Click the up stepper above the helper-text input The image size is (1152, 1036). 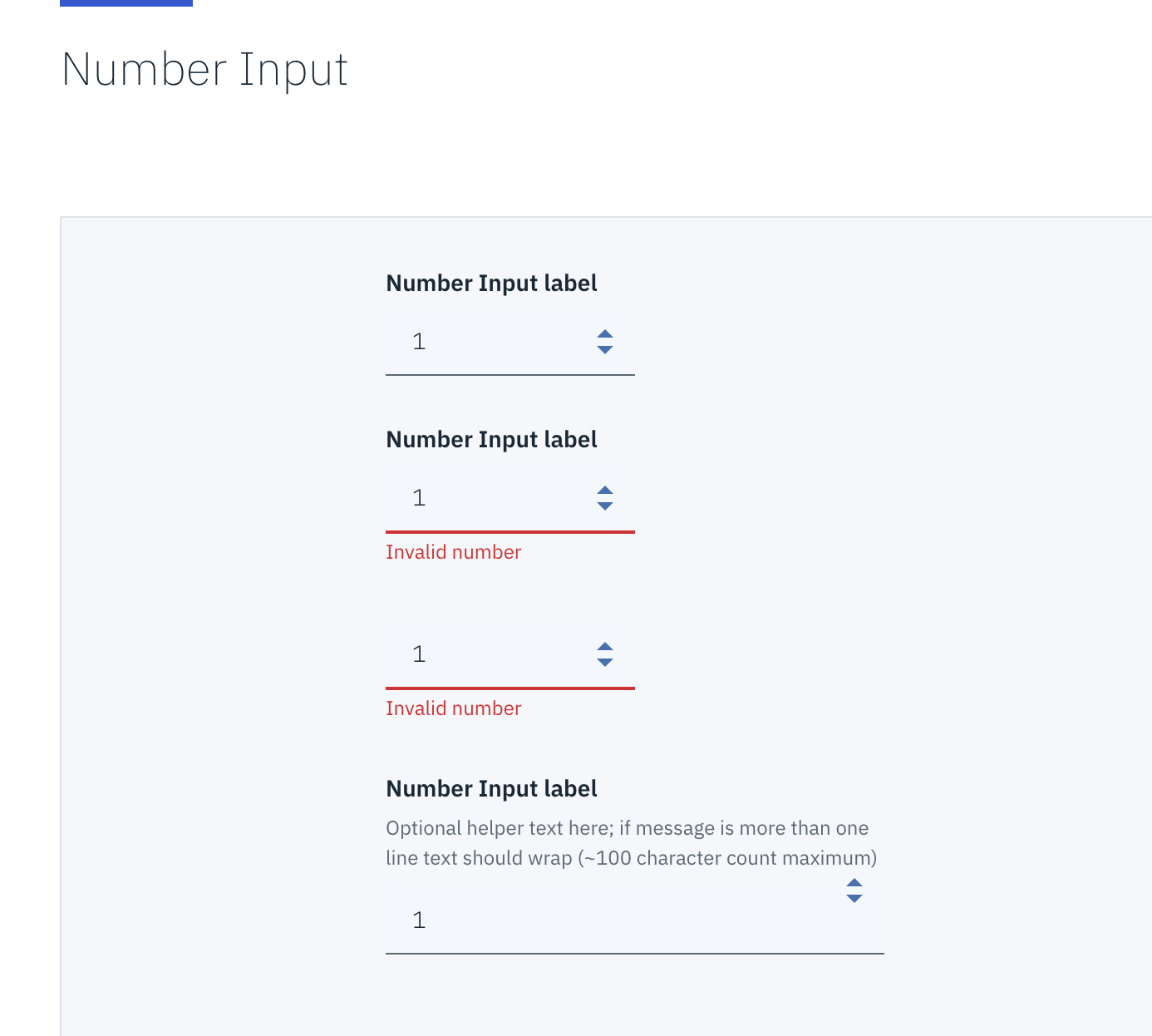854,884
